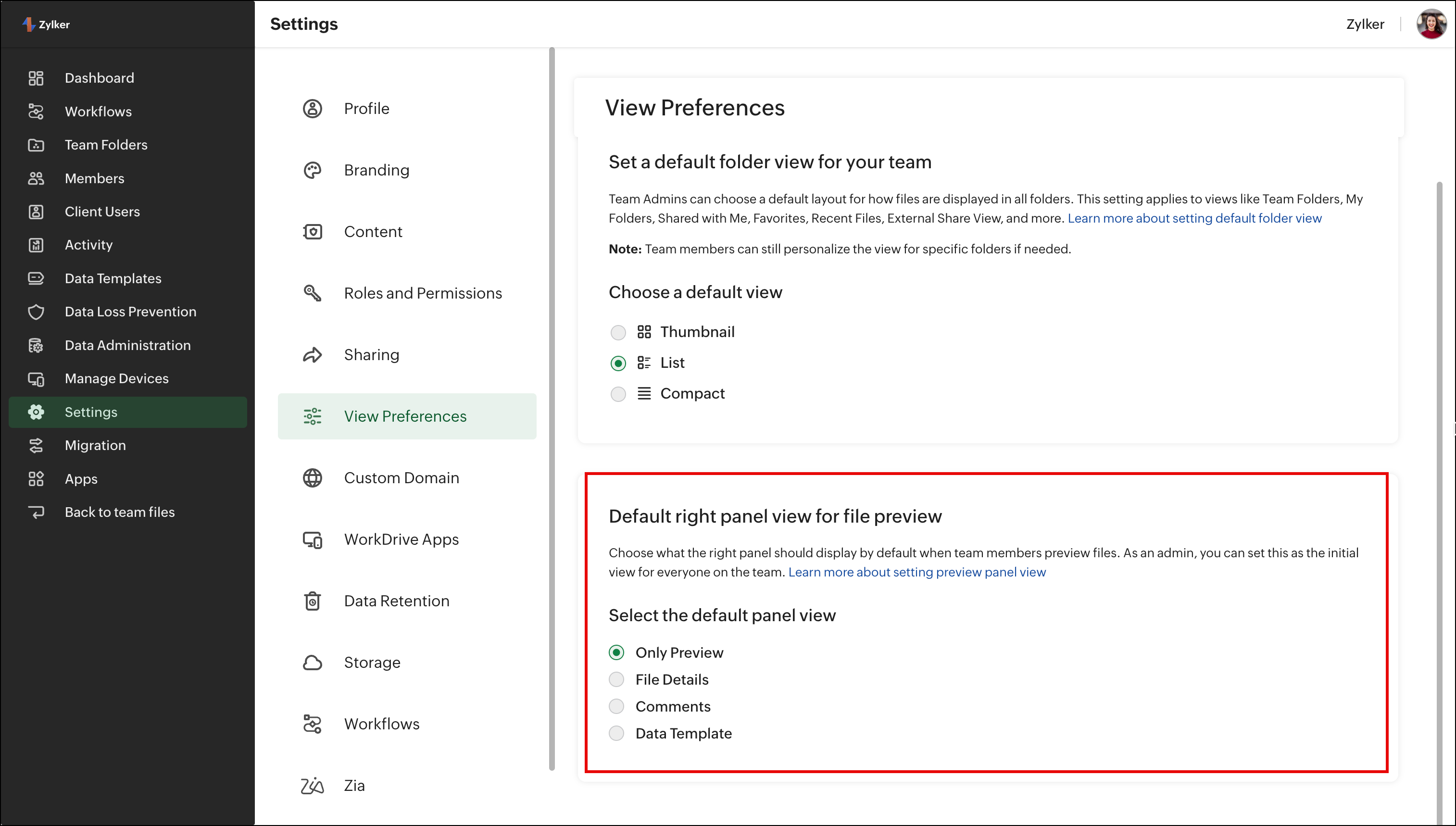The image size is (1456, 826).
Task: Choose File Details as default panel view
Action: coord(616,680)
